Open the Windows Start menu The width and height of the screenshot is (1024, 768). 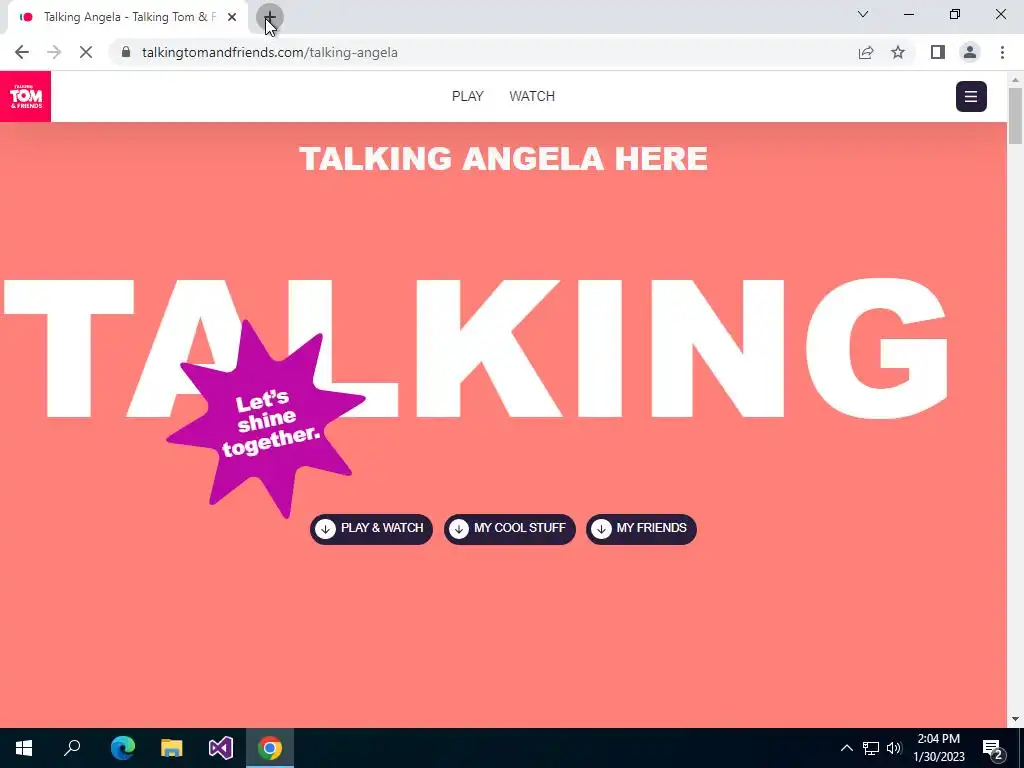coord(24,748)
